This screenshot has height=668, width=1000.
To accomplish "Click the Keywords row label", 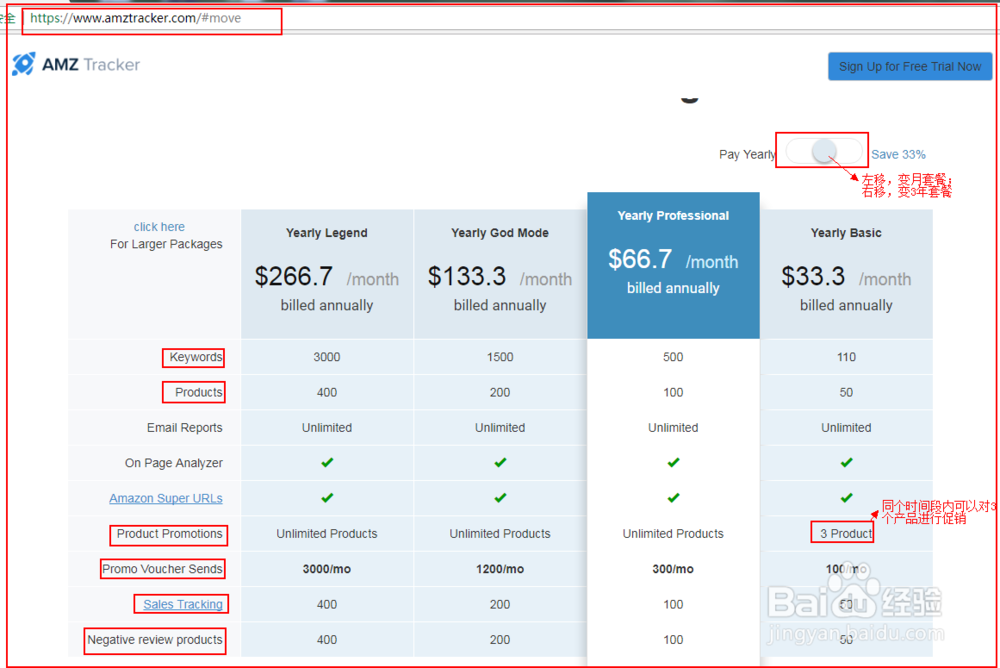I will pyautogui.click(x=195, y=357).
